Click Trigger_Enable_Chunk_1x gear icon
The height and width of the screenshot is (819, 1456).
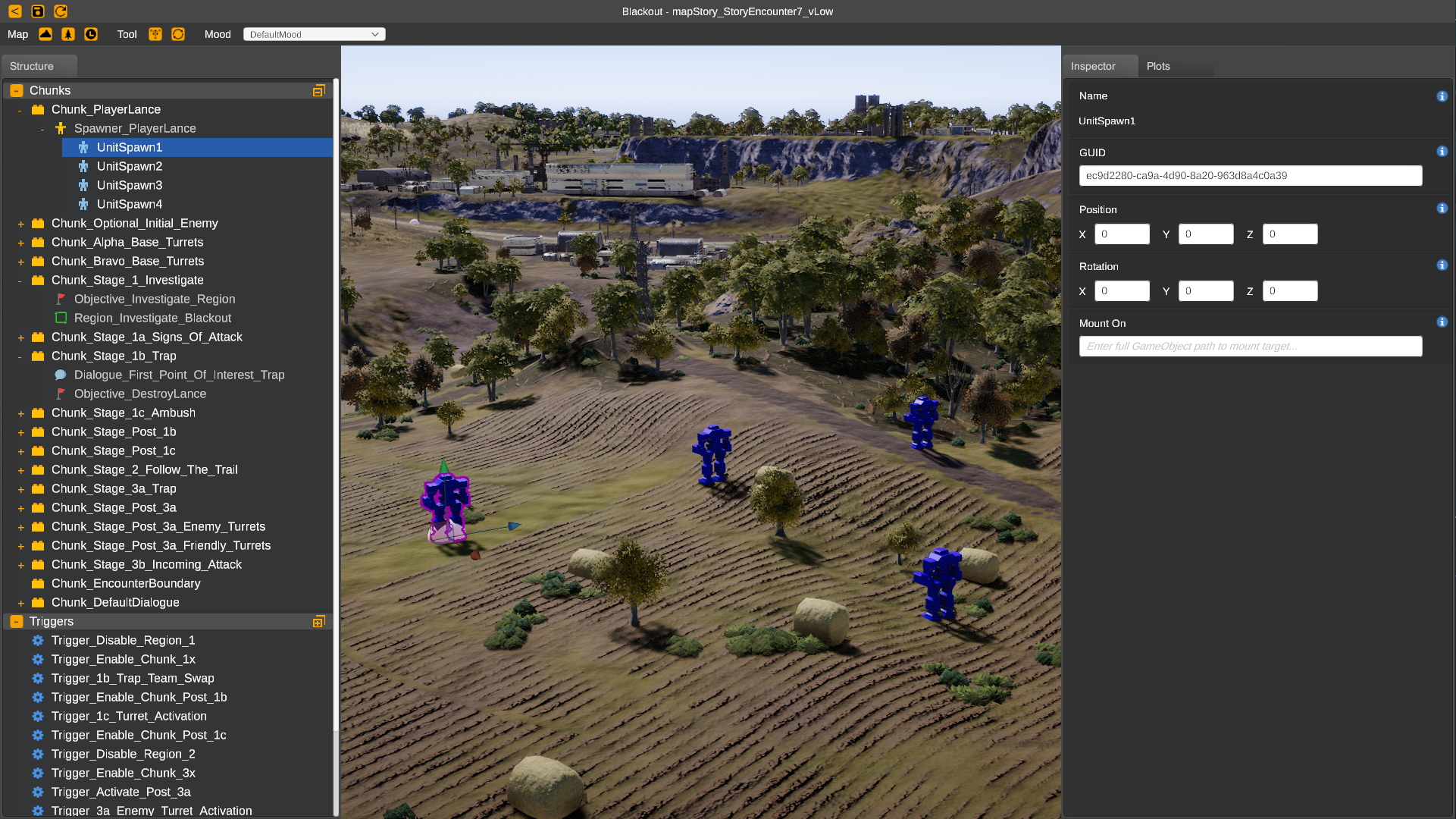[38, 659]
